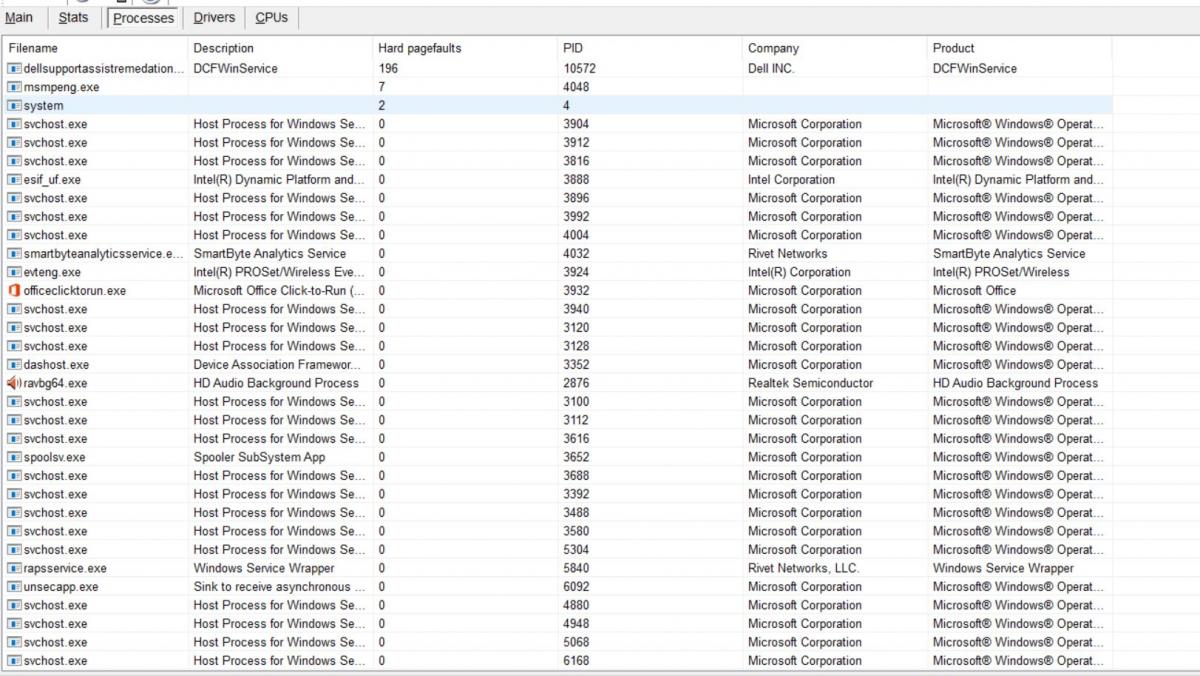
Task: Select the ravbg64.exe filename
Action: (x=55, y=383)
